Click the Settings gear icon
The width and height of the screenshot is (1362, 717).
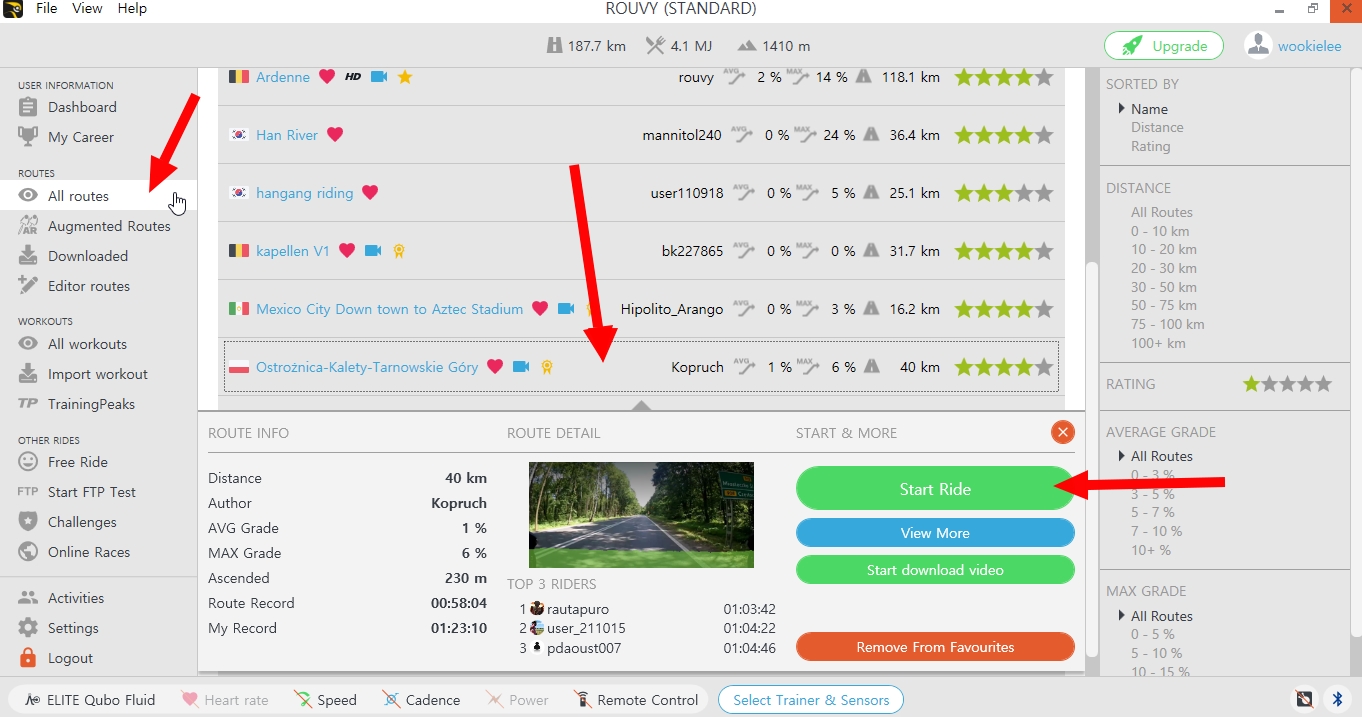click(x=28, y=628)
